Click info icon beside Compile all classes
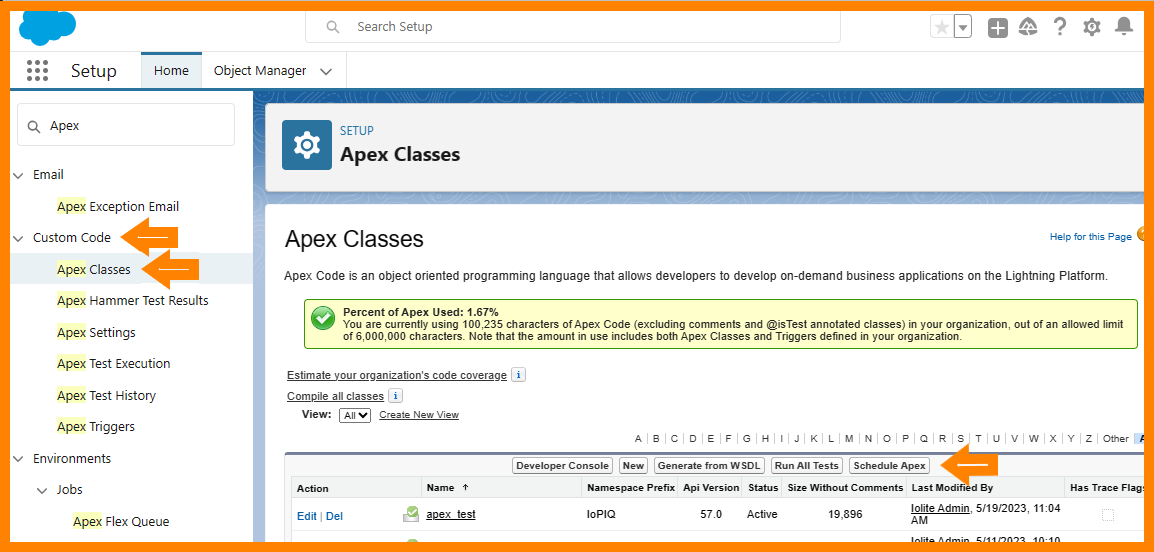This screenshot has height=552, width=1154. tap(395, 396)
